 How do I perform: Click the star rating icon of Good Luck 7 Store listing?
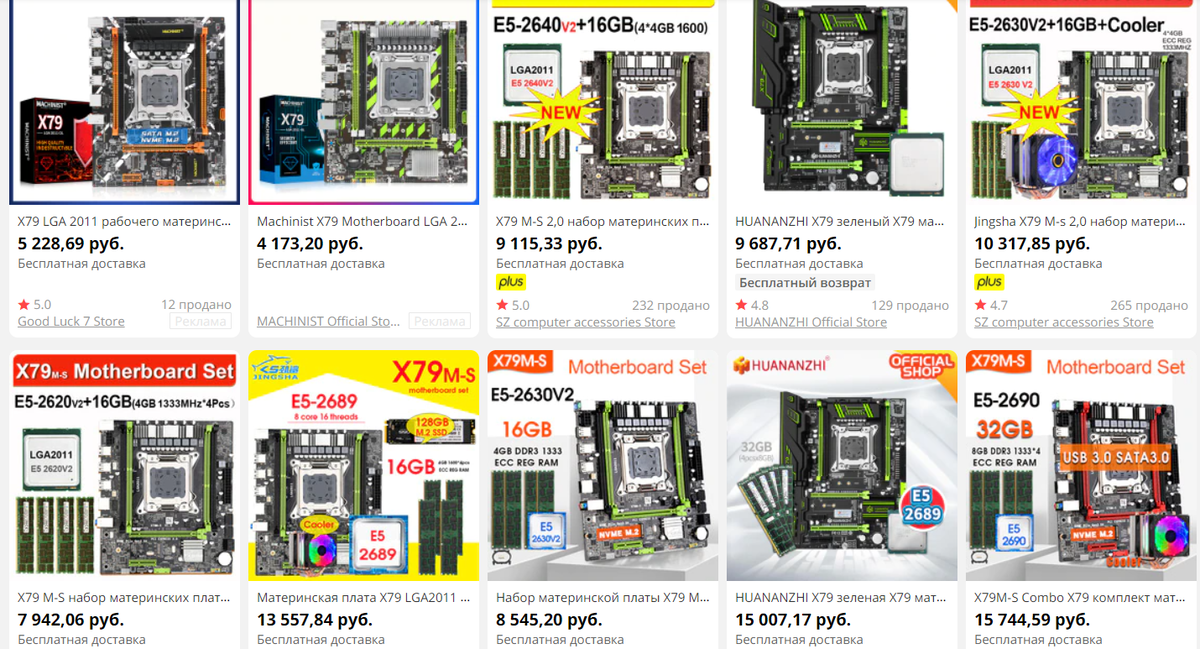pyautogui.click(x=24, y=305)
